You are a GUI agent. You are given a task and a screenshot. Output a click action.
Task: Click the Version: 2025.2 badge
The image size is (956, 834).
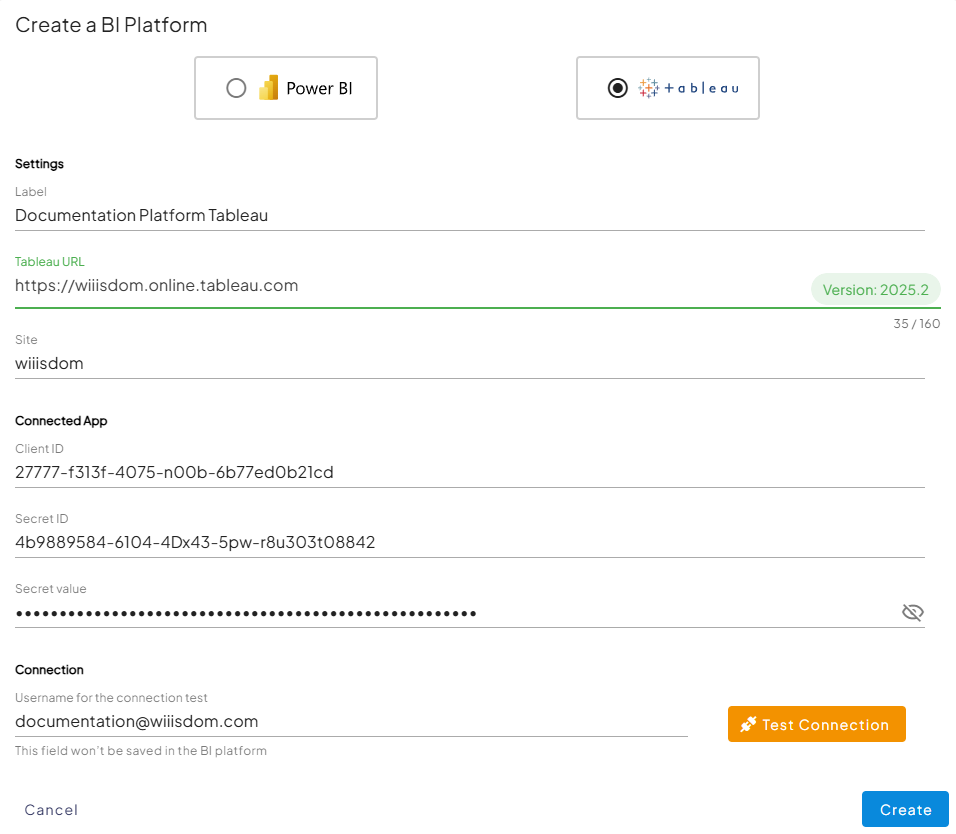(876, 290)
